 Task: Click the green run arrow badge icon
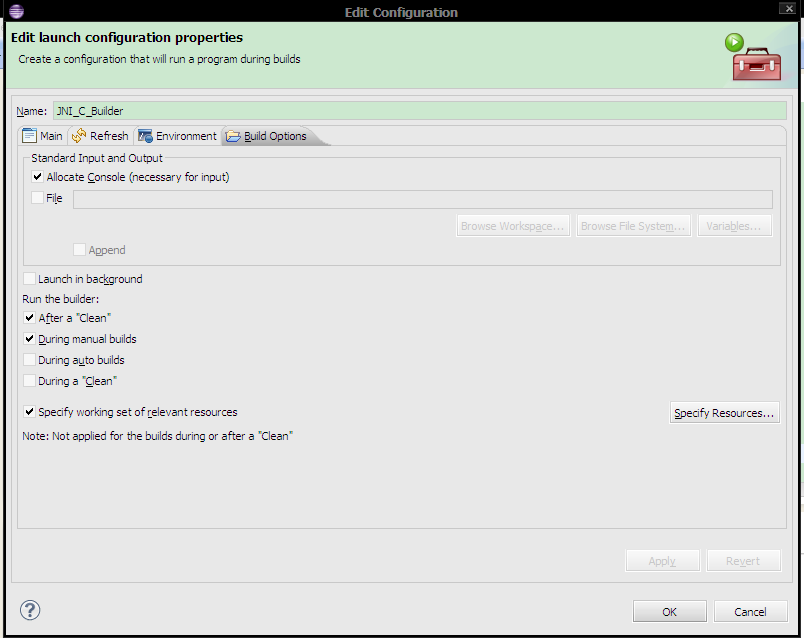[734, 42]
